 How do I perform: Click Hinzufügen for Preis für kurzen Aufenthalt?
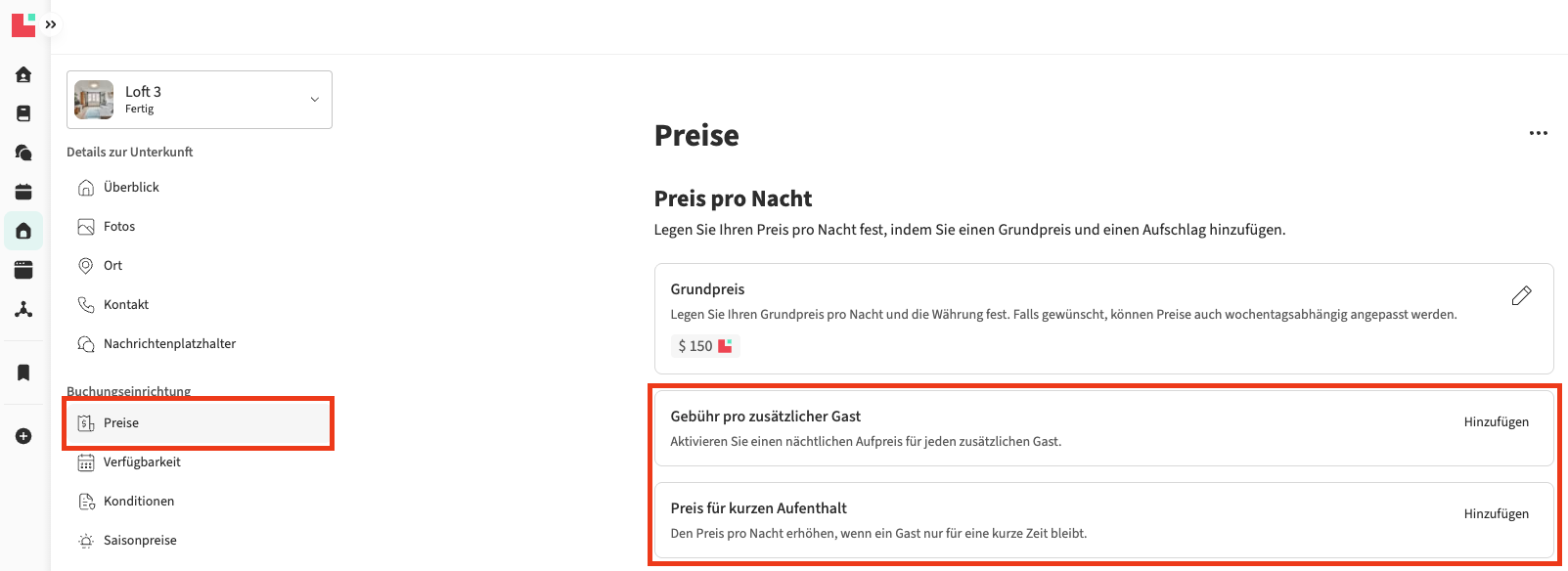point(1496,514)
